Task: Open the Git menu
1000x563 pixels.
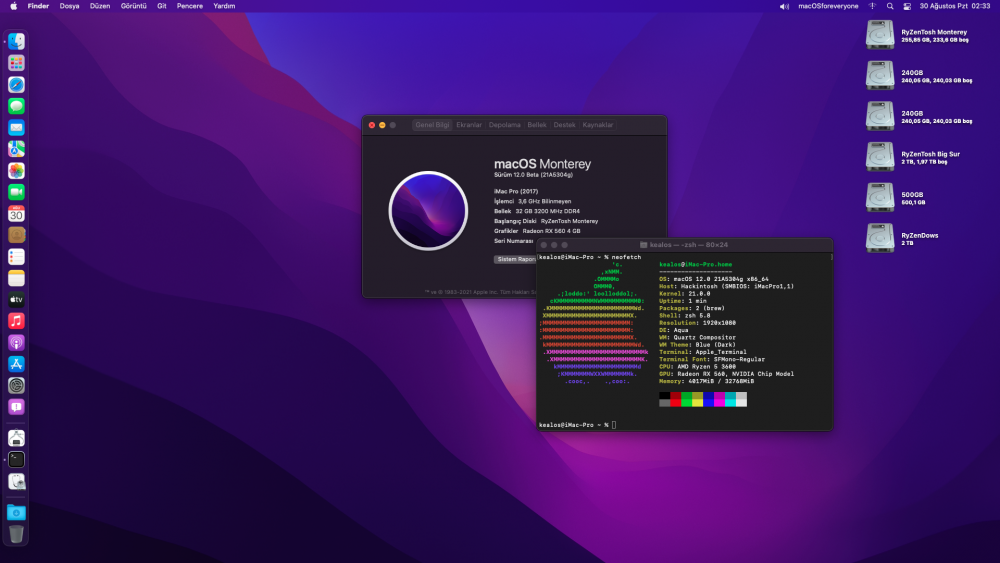Action: pyautogui.click(x=162, y=6)
